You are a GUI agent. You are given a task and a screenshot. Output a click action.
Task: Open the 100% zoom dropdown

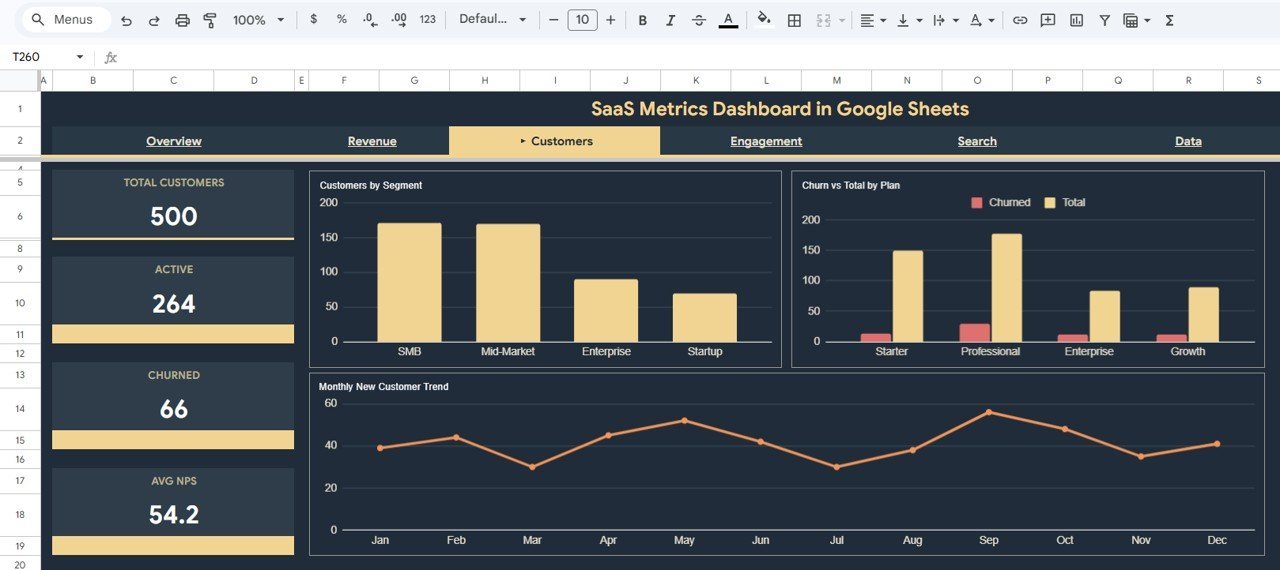pos(258,20)
